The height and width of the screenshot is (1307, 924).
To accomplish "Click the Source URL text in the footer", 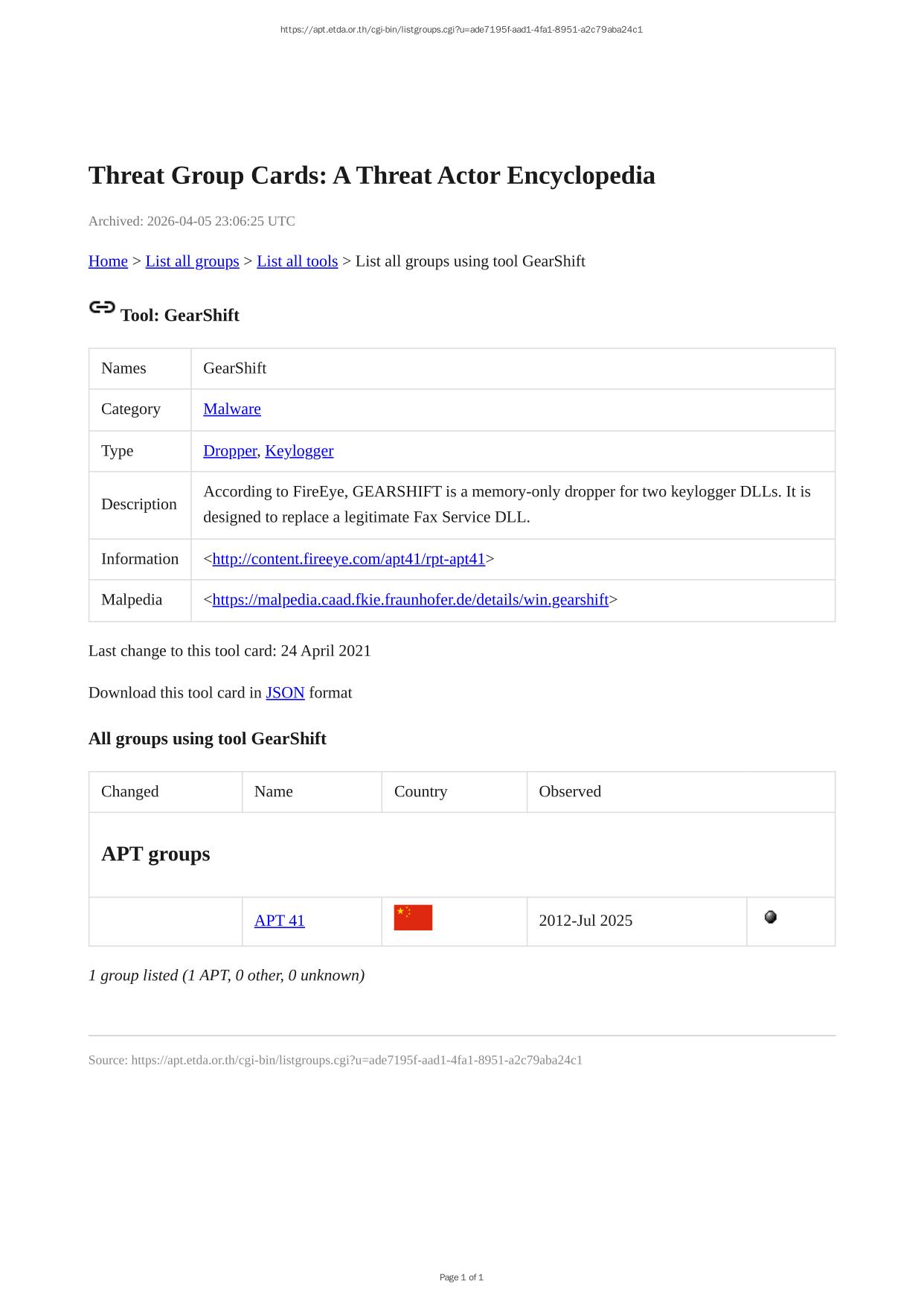I will 335,1060.
